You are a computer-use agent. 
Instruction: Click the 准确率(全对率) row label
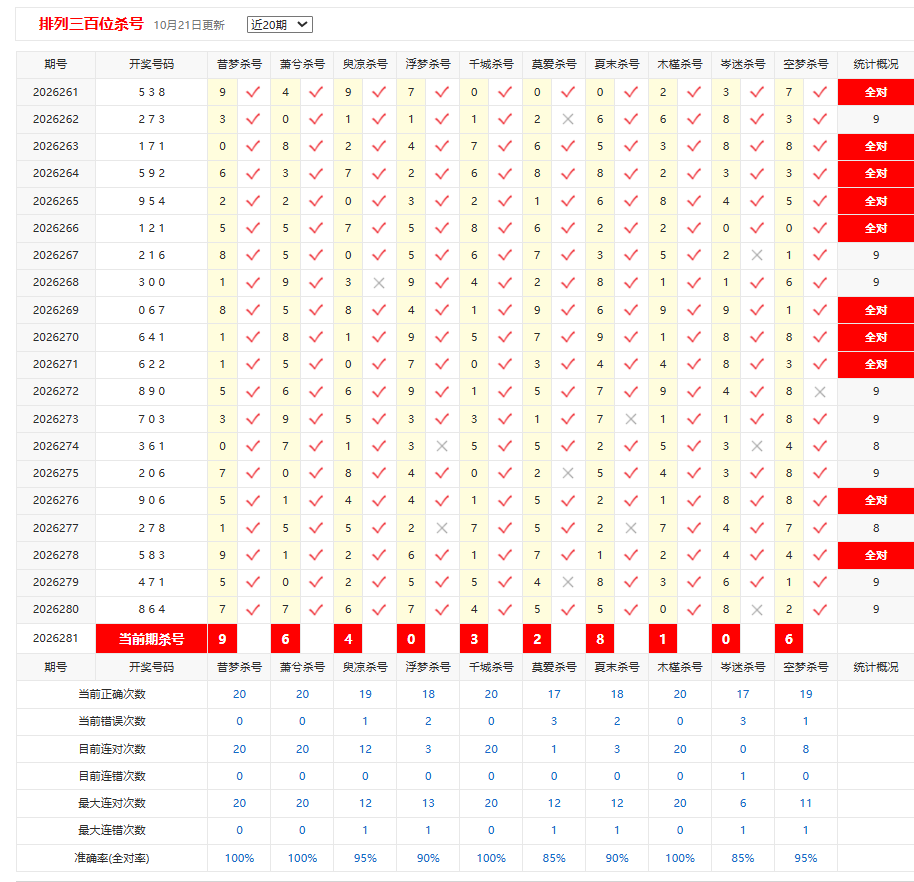tap(112, 858)
